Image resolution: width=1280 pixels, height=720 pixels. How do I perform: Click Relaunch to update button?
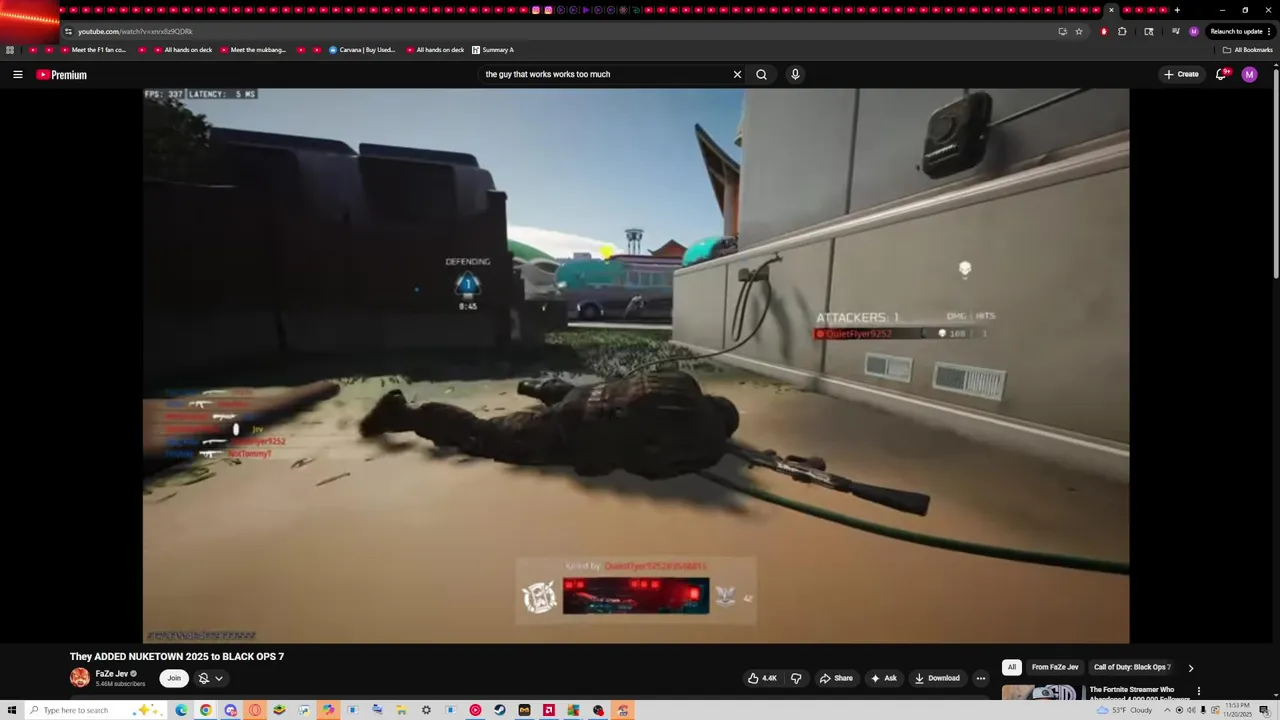[1240, 31]
